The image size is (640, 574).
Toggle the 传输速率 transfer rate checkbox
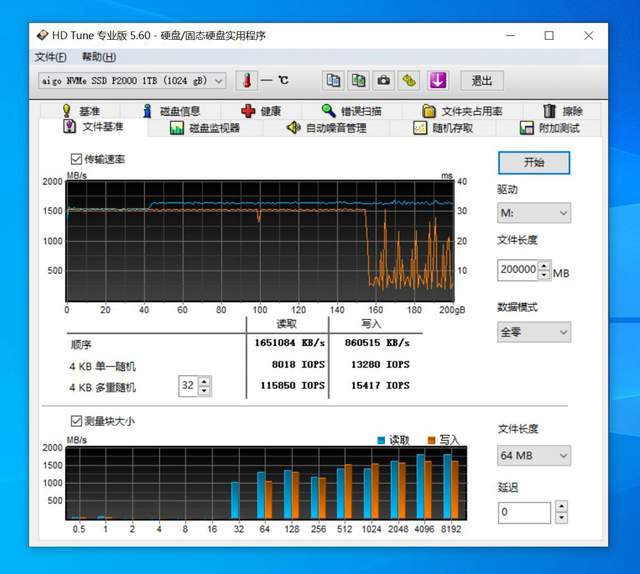[x=76, y=159]
